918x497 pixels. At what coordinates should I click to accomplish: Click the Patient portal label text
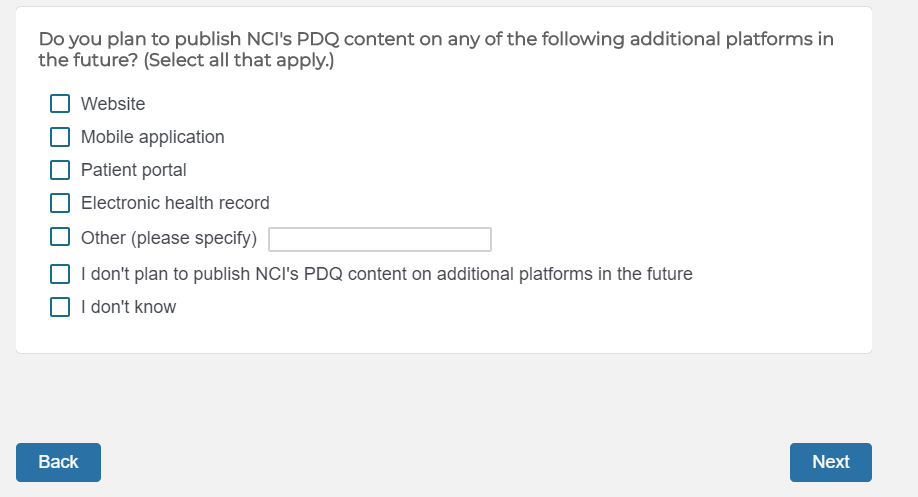point(133,170)
